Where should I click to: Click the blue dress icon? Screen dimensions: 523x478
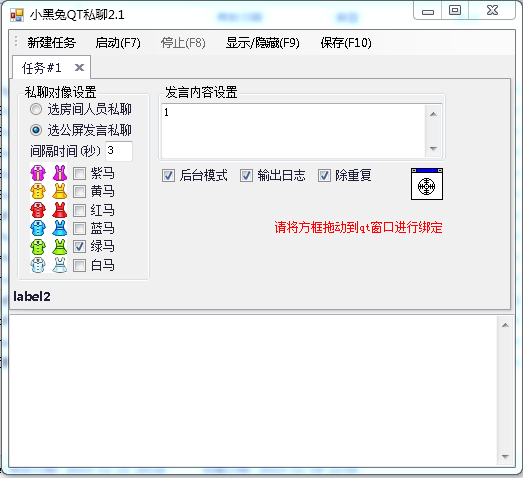(x=60, y=228)
